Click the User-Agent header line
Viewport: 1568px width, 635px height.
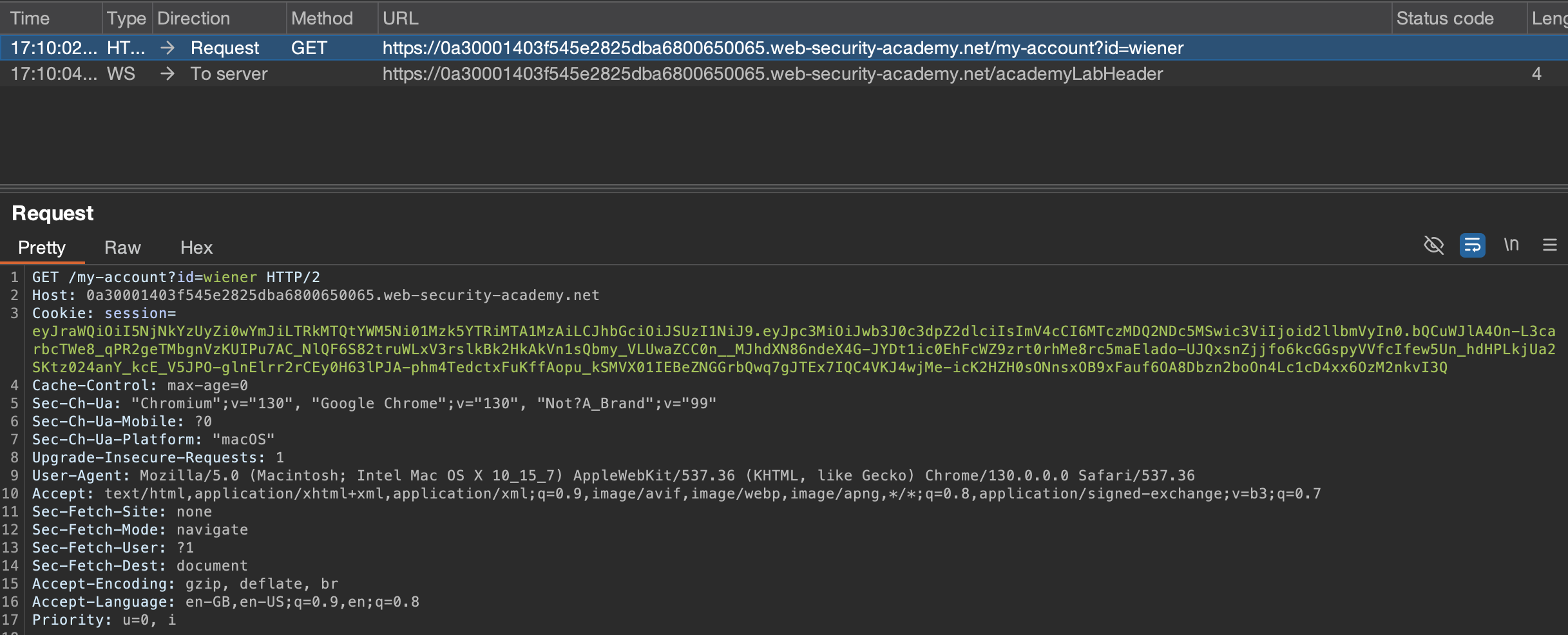tap(612, 476)
